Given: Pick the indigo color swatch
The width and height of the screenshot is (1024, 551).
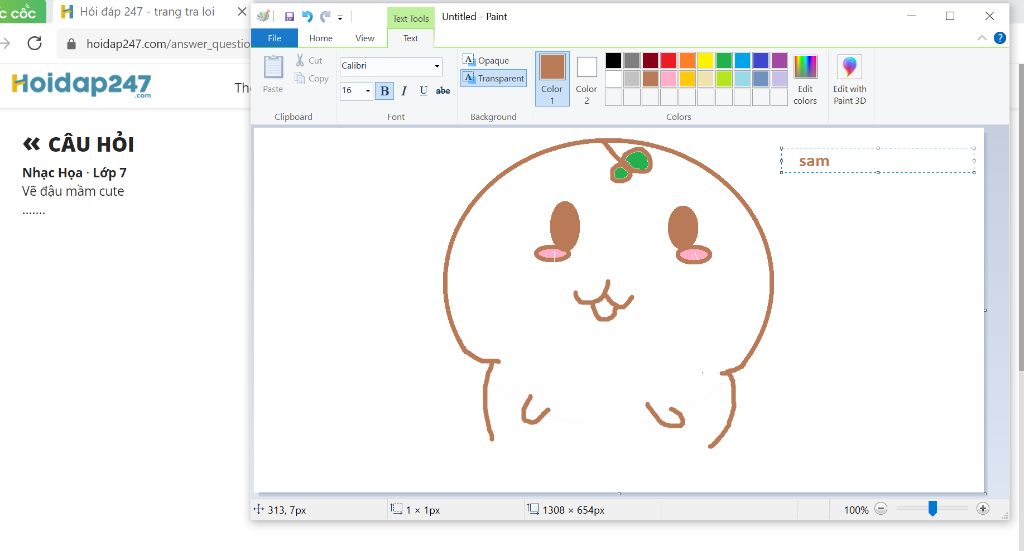Looking at the screenshot, I should coord(761,61).
